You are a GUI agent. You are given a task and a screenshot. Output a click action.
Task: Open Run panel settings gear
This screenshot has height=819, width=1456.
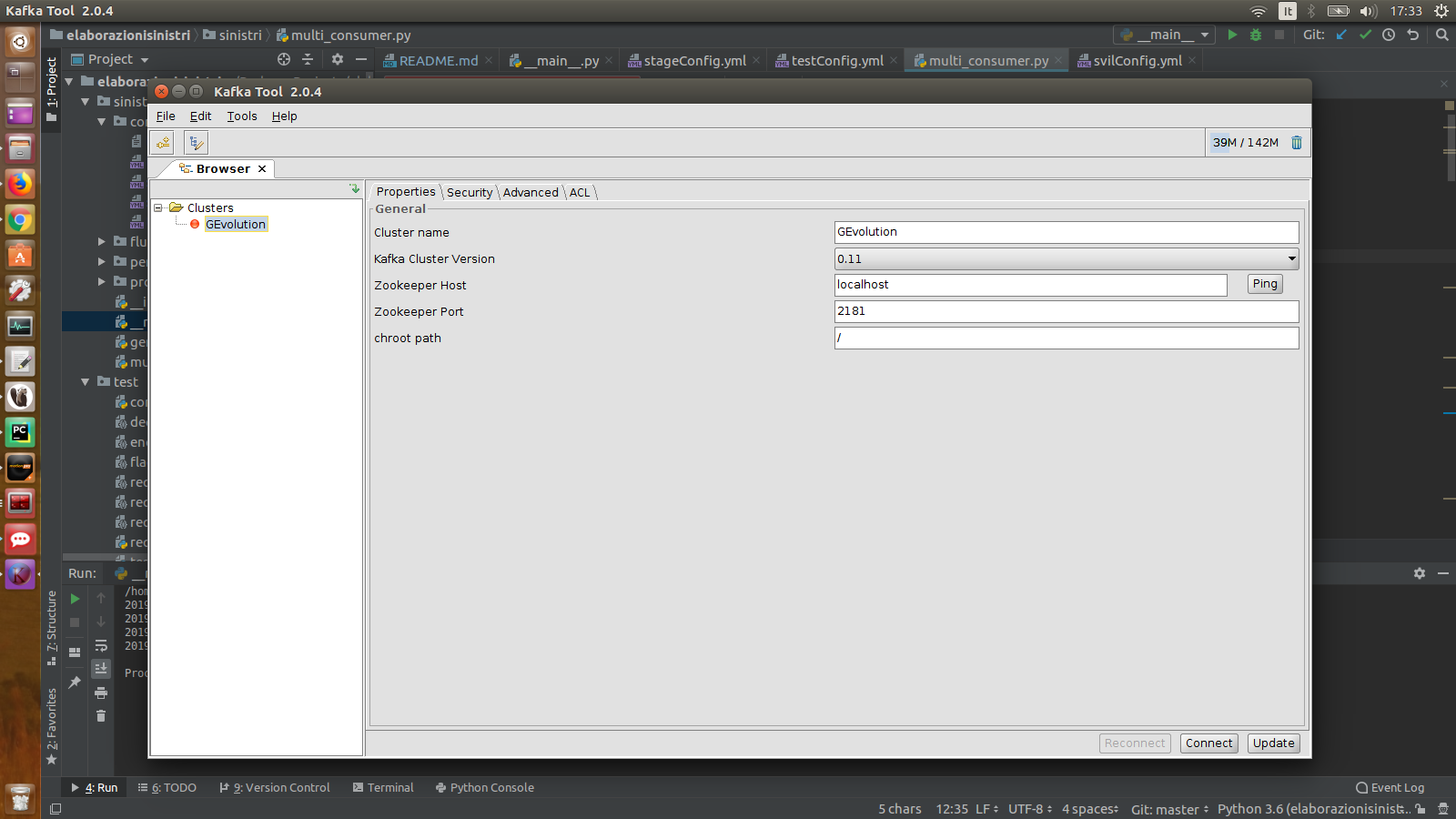coord(1420,573)
